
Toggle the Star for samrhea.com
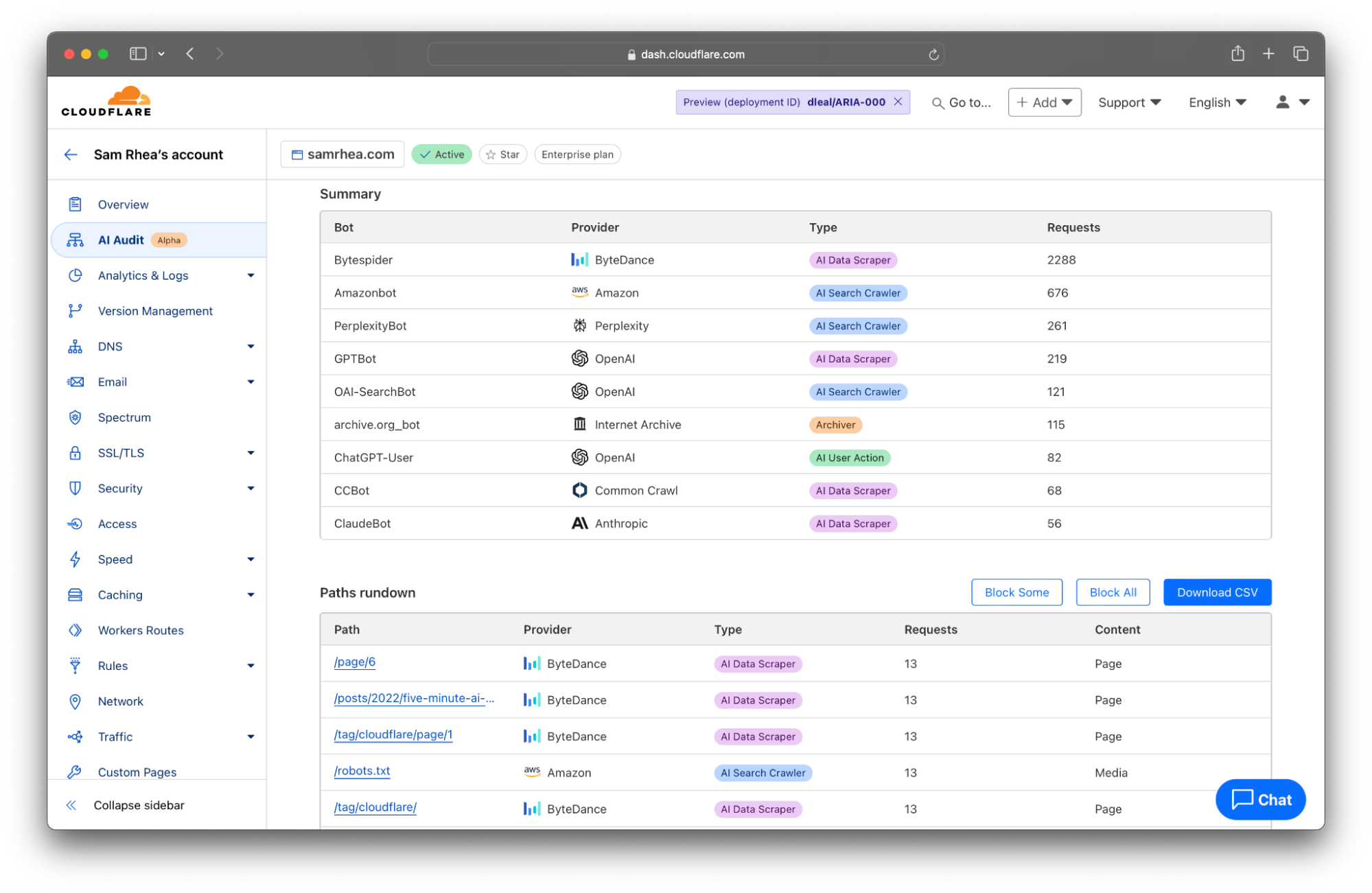click(502, 154)
